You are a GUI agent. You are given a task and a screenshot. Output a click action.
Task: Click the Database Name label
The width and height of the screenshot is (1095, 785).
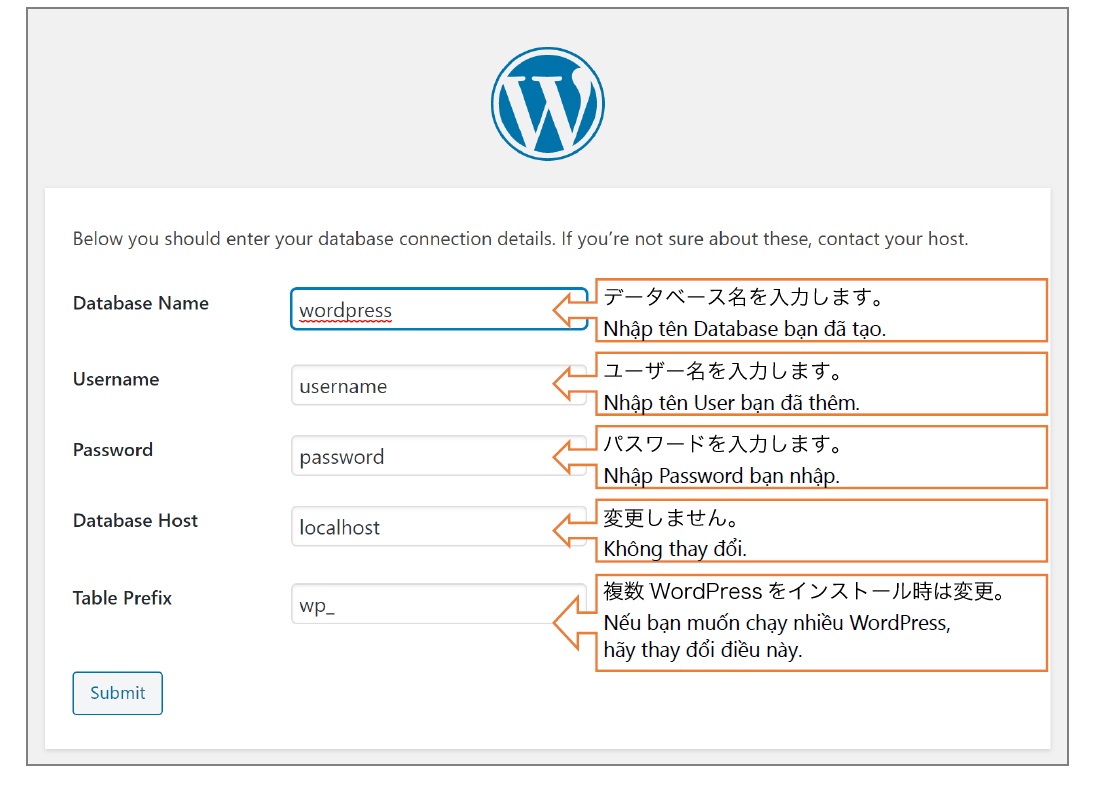pyautogui.click(x=140, y=303)
